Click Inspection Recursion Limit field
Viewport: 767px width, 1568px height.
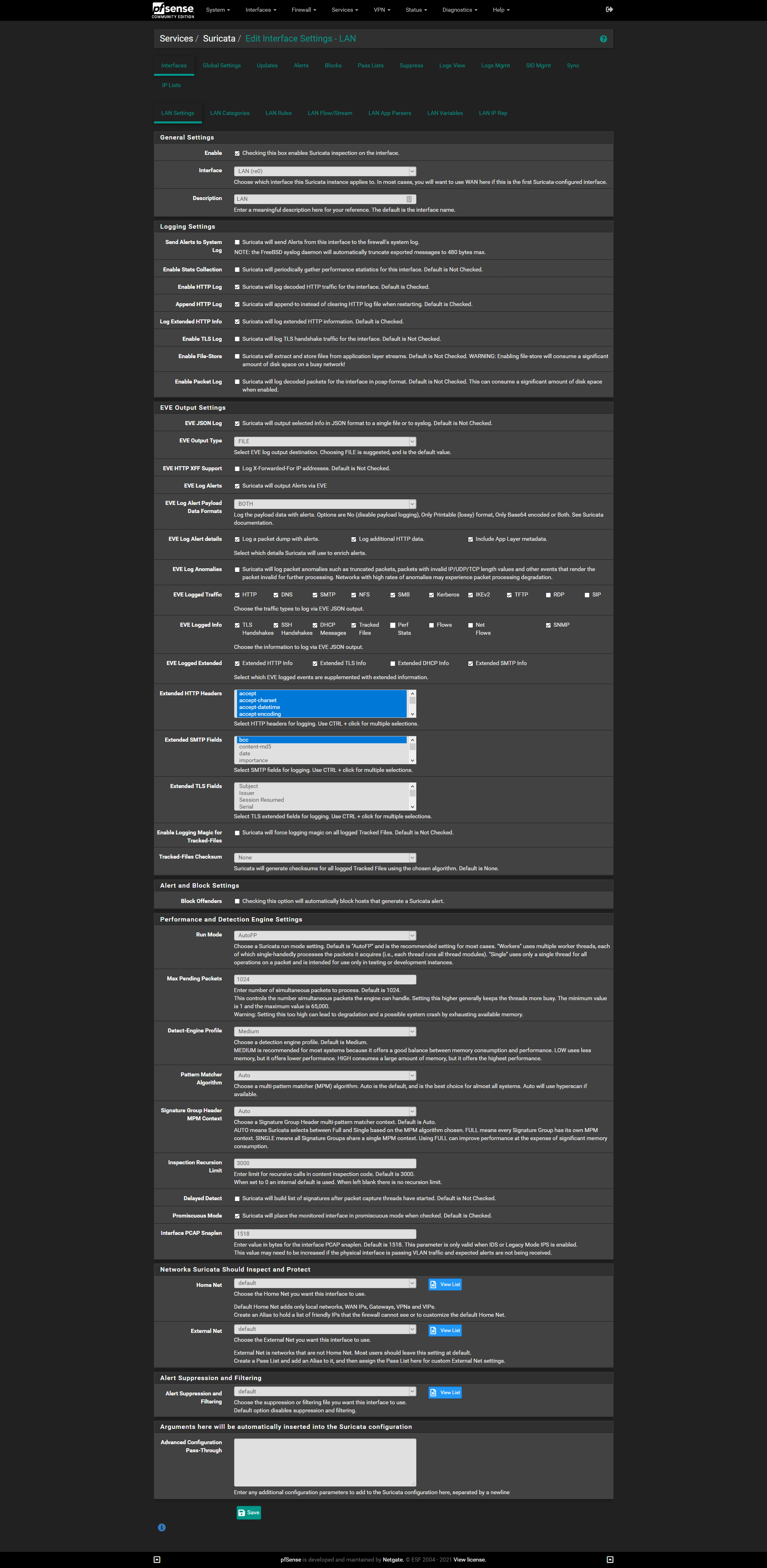[x=325, y=1163]
